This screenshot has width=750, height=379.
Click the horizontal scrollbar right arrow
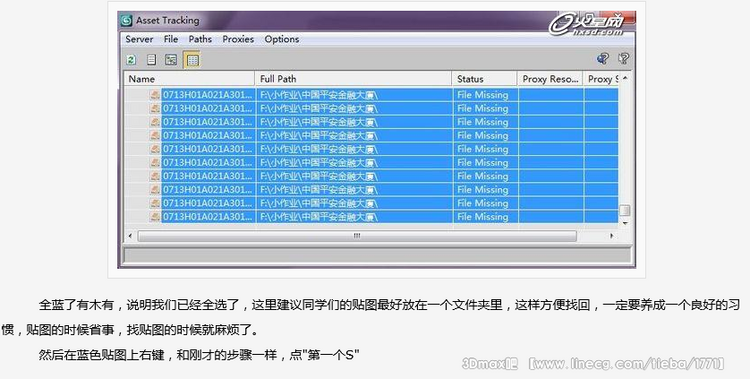coord(612,236)
